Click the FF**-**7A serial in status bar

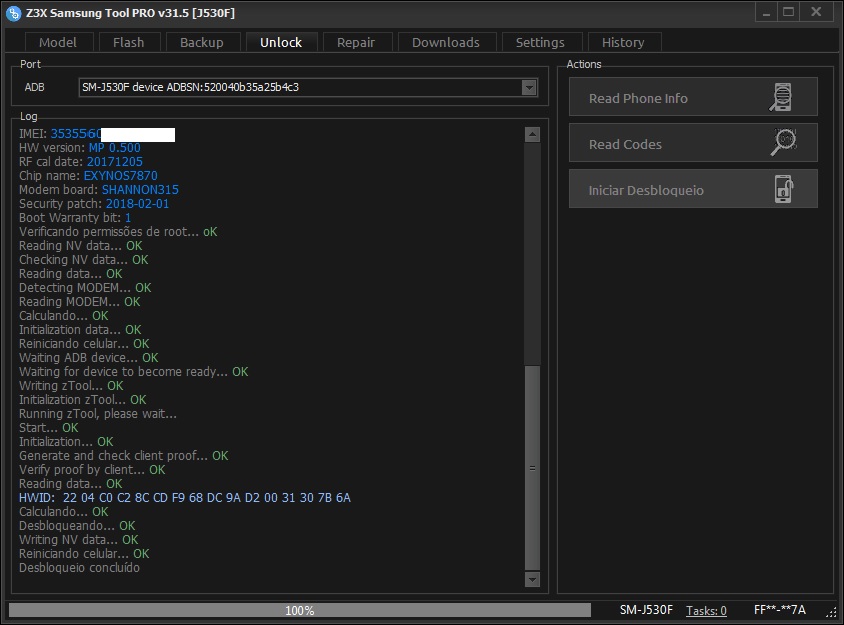click(x=779, y=610)
